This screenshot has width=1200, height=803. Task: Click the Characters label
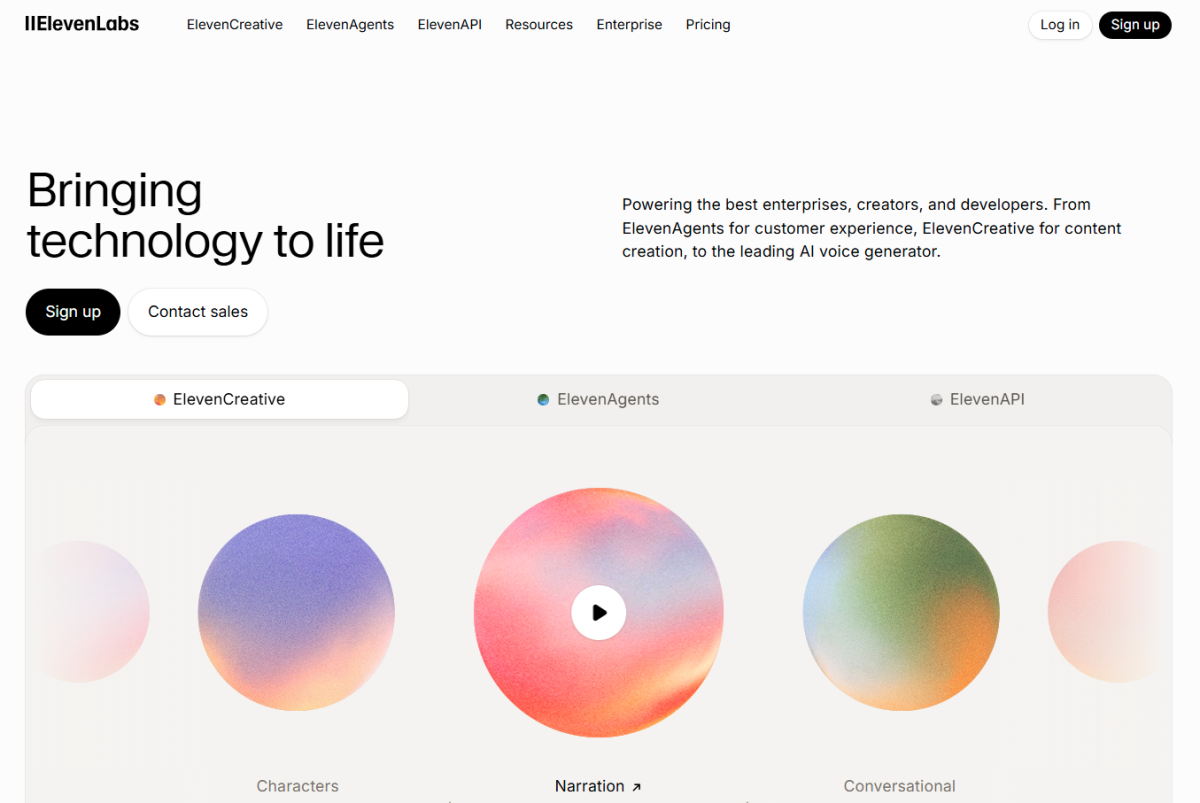tap(297, 786)
